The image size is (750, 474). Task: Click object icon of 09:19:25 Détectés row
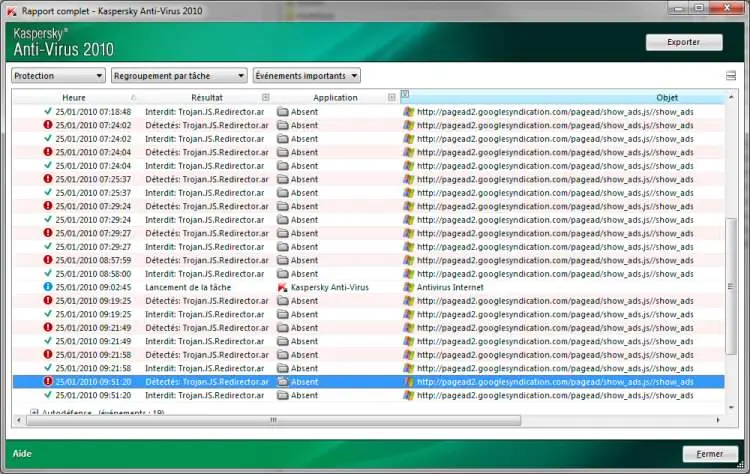click(408, 301)
